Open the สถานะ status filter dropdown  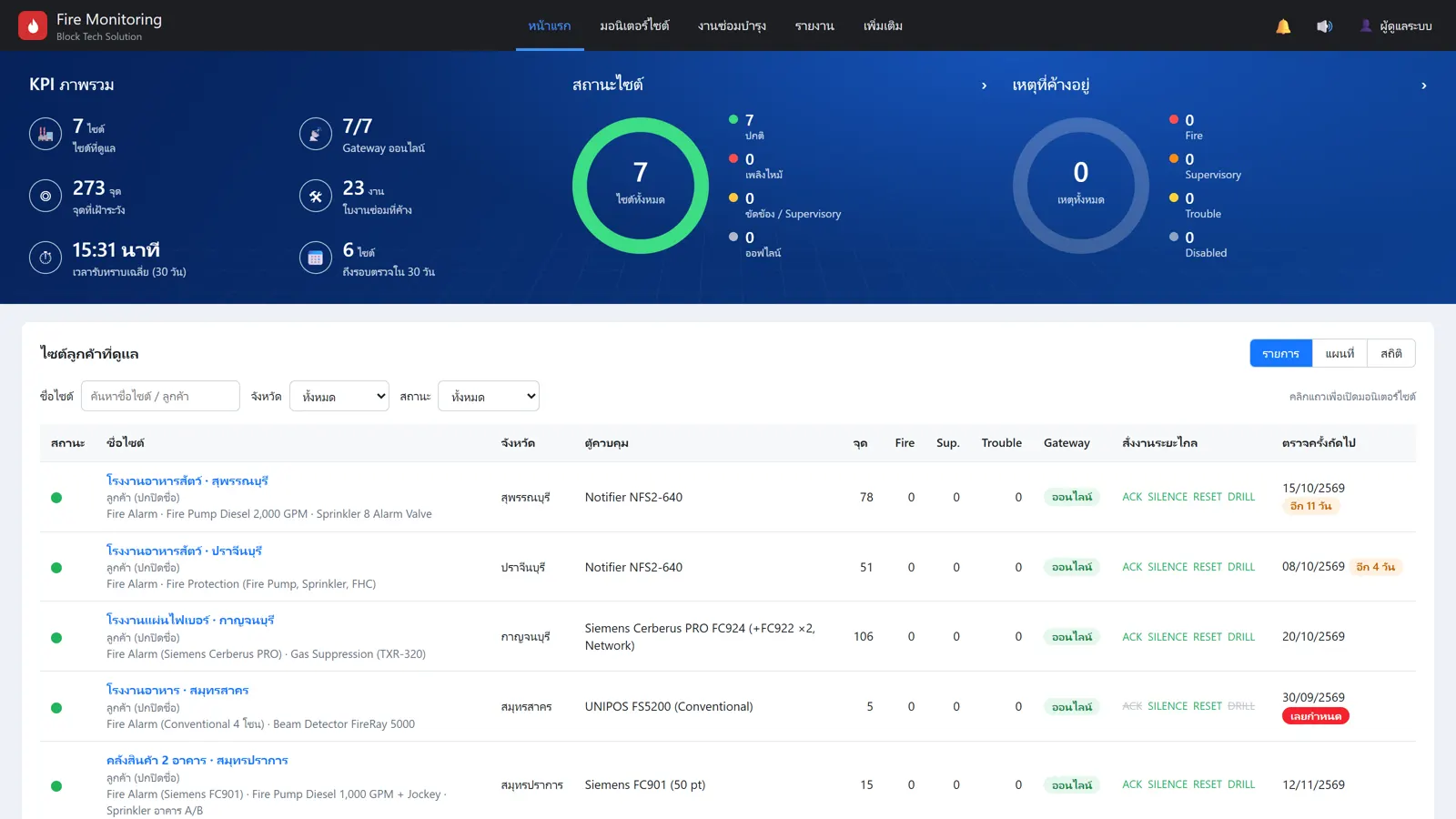(x=489, y=396)
